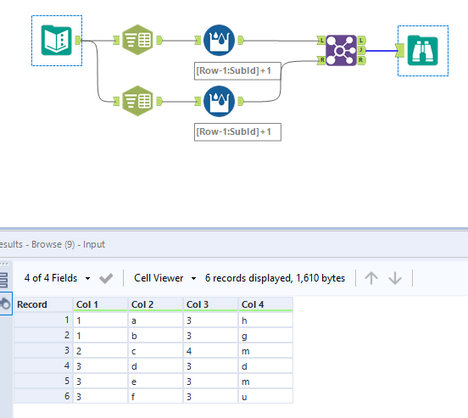Click the Join tool L input anchor
468x418 pixels.
click(x=321, y=41)
